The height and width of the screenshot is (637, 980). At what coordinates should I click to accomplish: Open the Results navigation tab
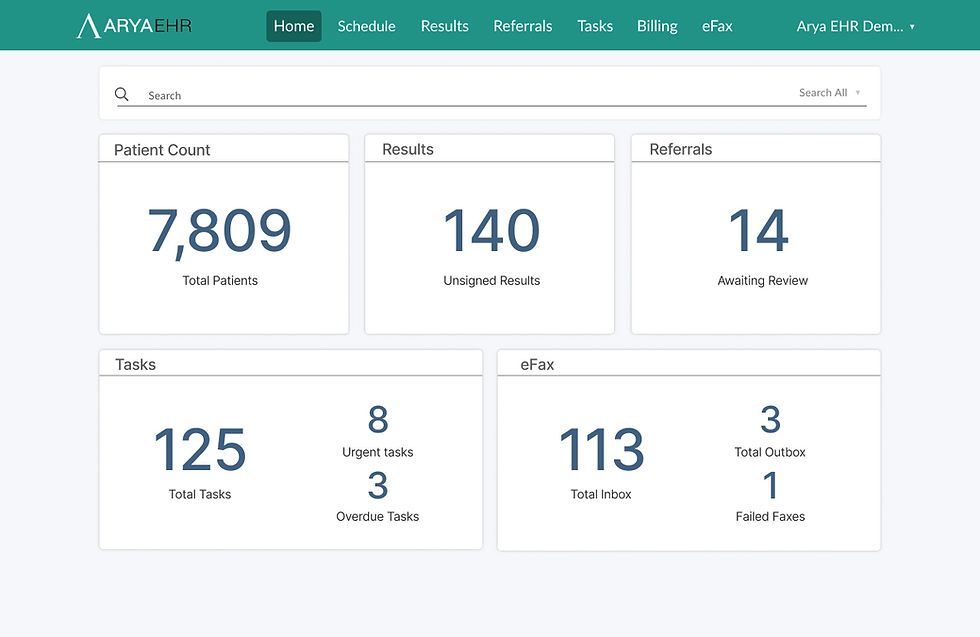pyautogui.click(x=444, y=26)
